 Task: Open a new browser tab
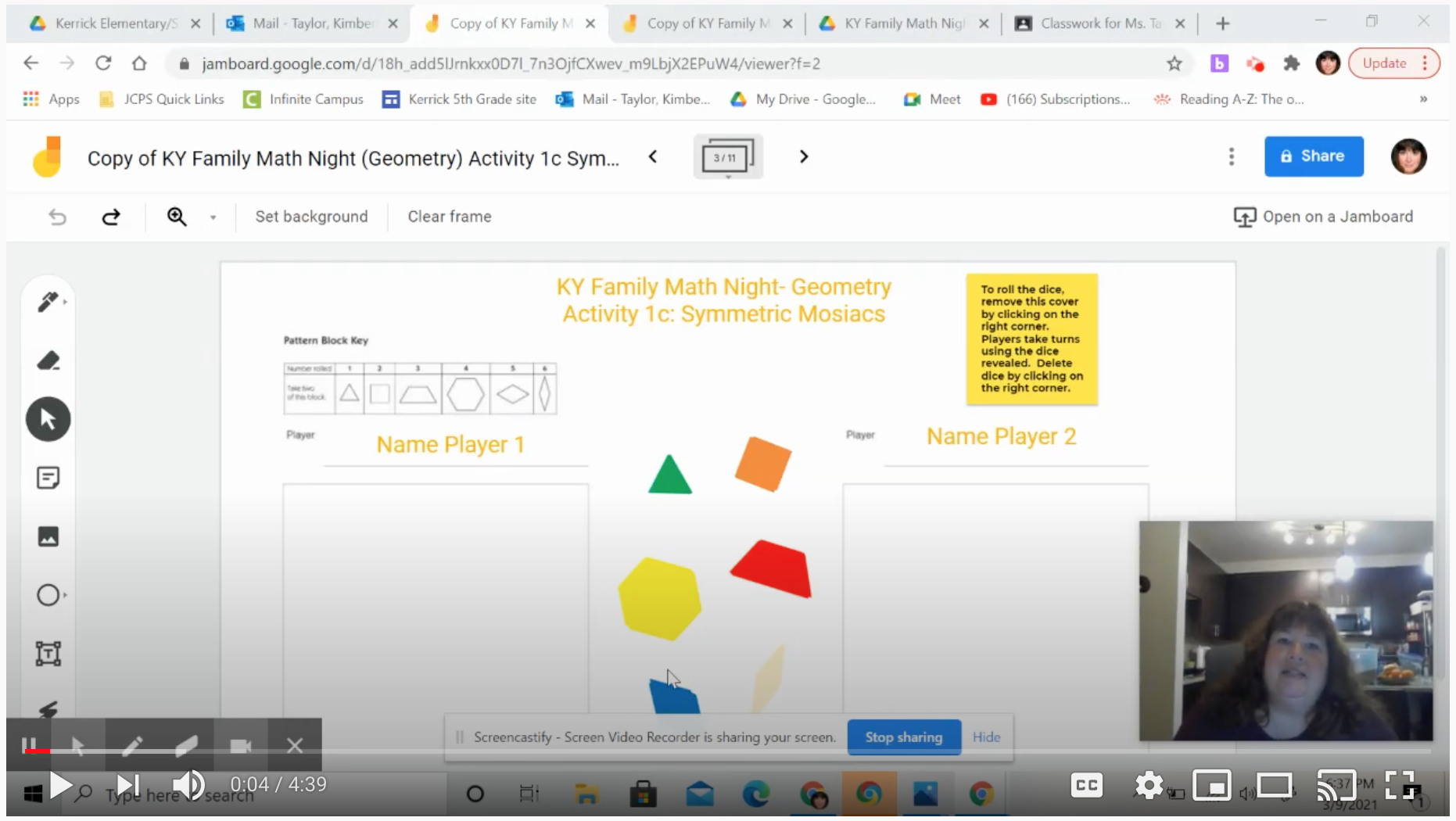1223,23
